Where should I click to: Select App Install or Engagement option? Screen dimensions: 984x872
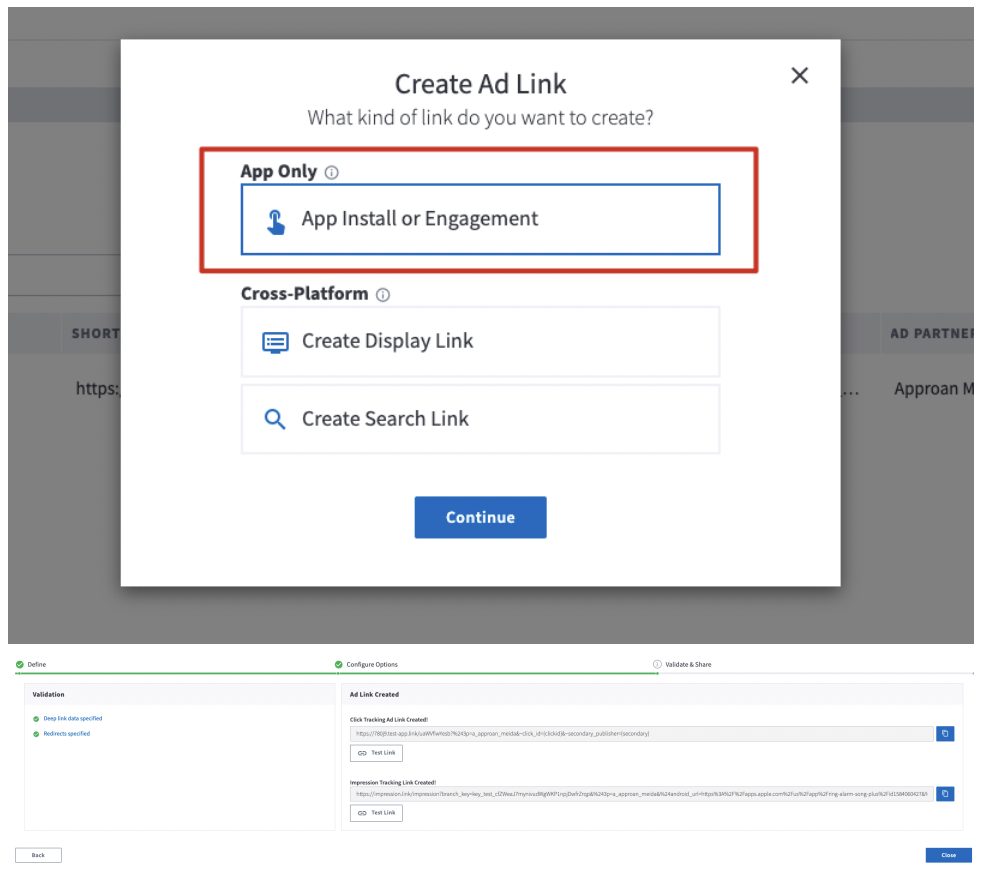tap(480, 219)
